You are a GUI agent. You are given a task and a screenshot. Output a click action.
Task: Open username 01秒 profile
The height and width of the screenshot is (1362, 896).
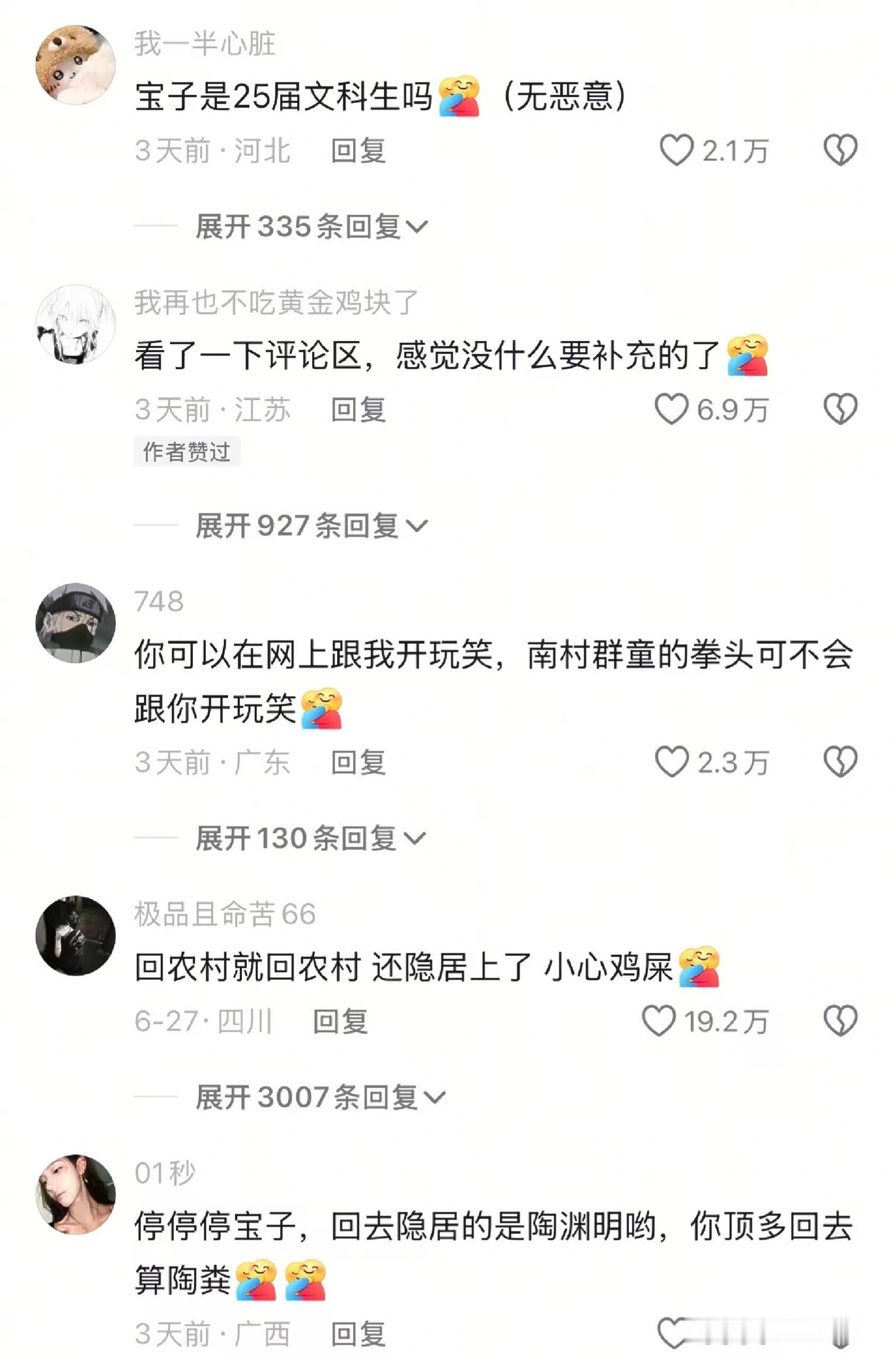(x=165, y=1173)
